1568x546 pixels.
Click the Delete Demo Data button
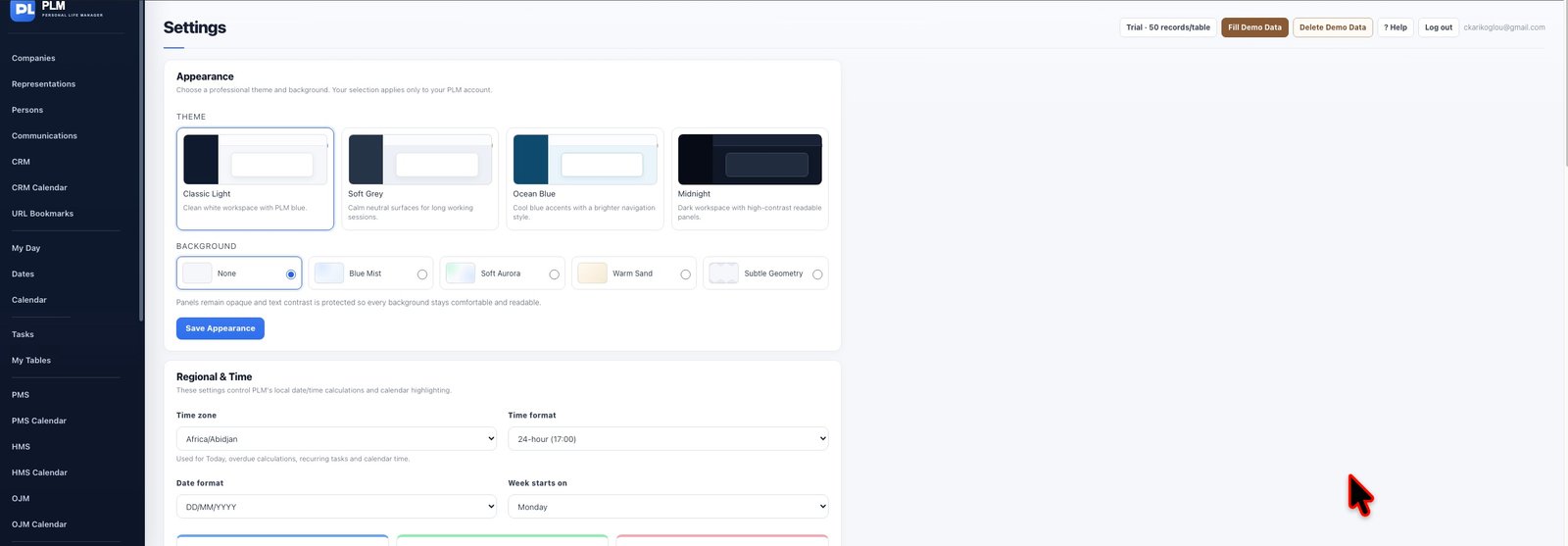1333,27
